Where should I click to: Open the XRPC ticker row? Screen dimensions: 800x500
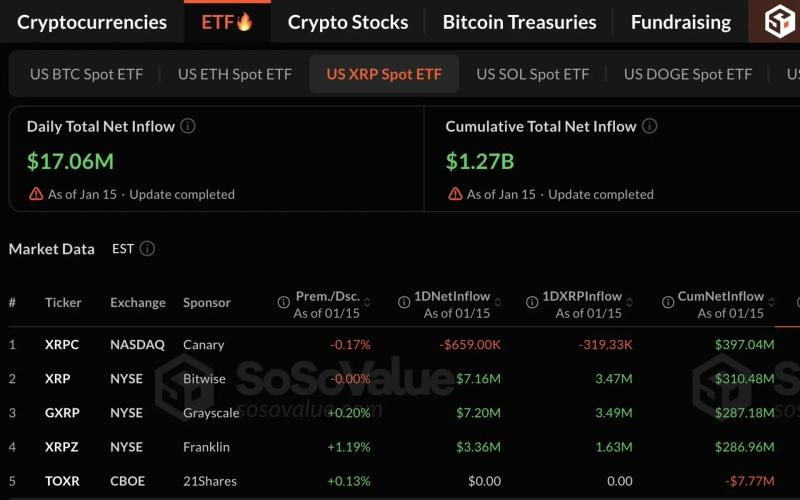coord(61,345)
